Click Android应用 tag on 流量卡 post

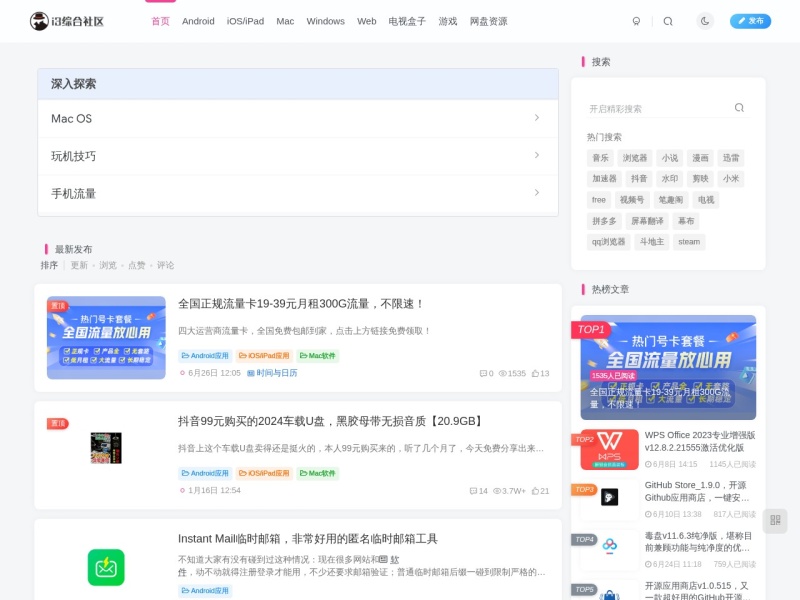coord(205,356)
